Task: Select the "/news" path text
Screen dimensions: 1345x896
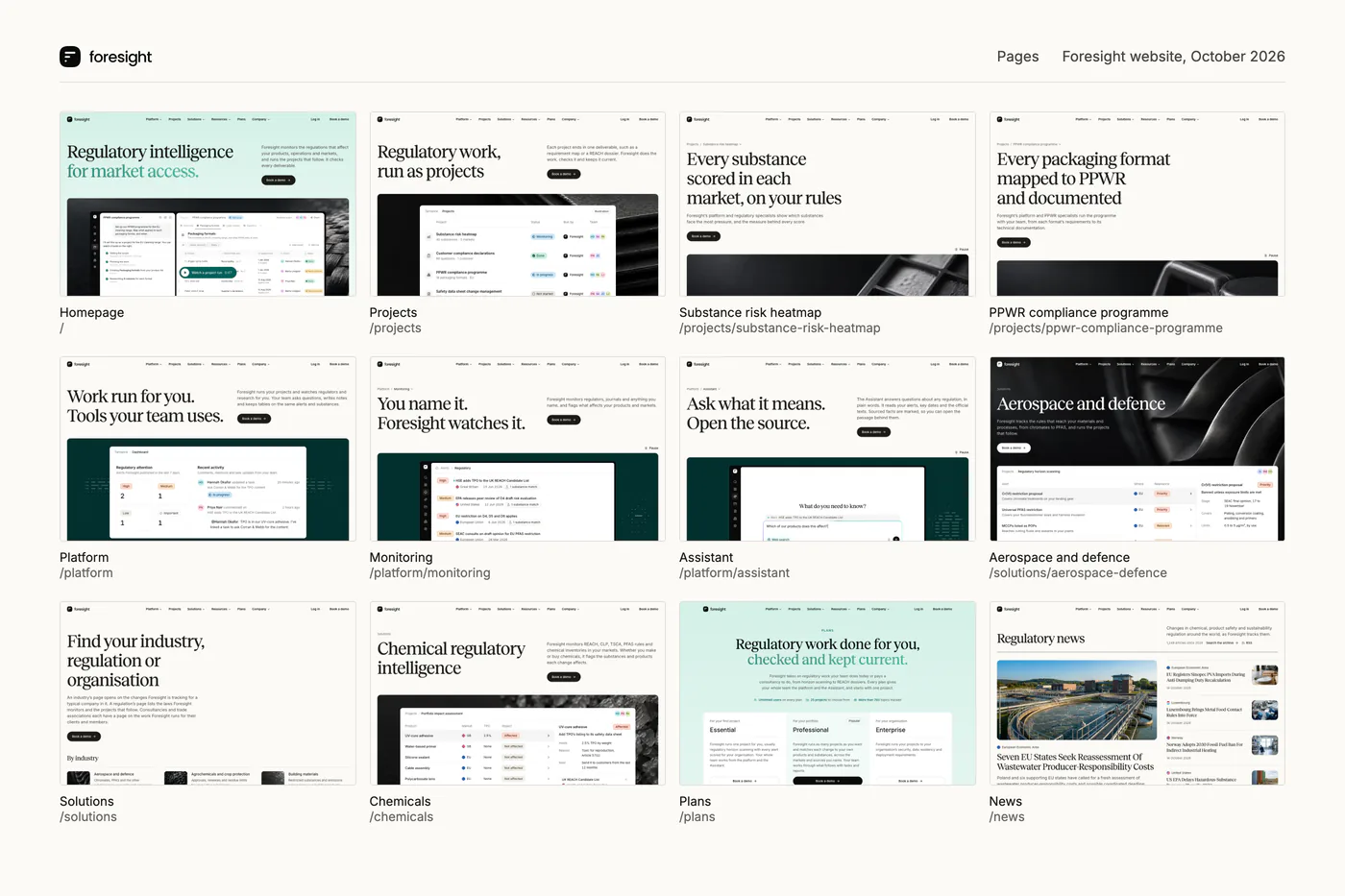Action: coord(1007,817)
